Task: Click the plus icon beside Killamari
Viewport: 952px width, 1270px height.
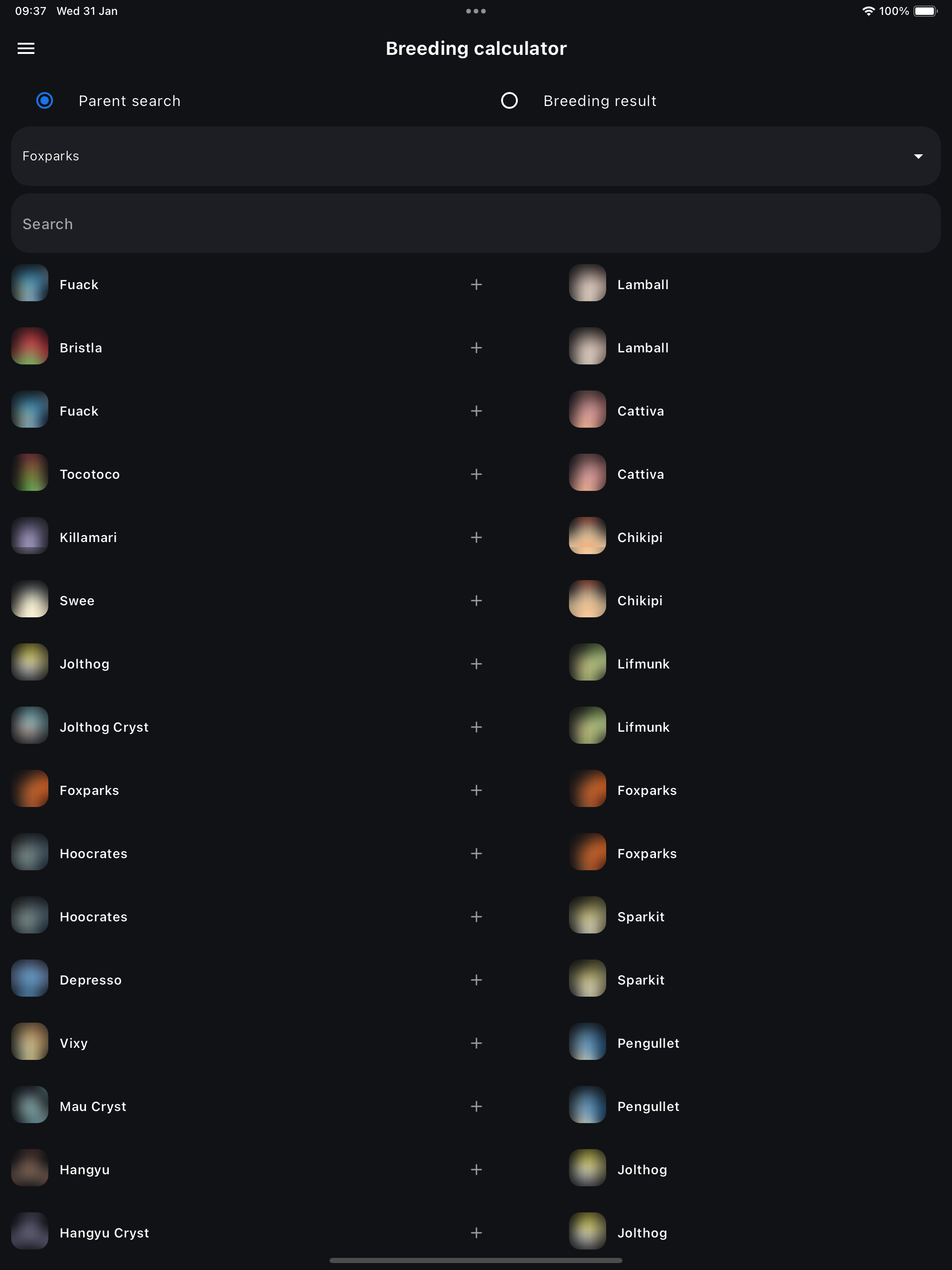Action: click(476, 537)
